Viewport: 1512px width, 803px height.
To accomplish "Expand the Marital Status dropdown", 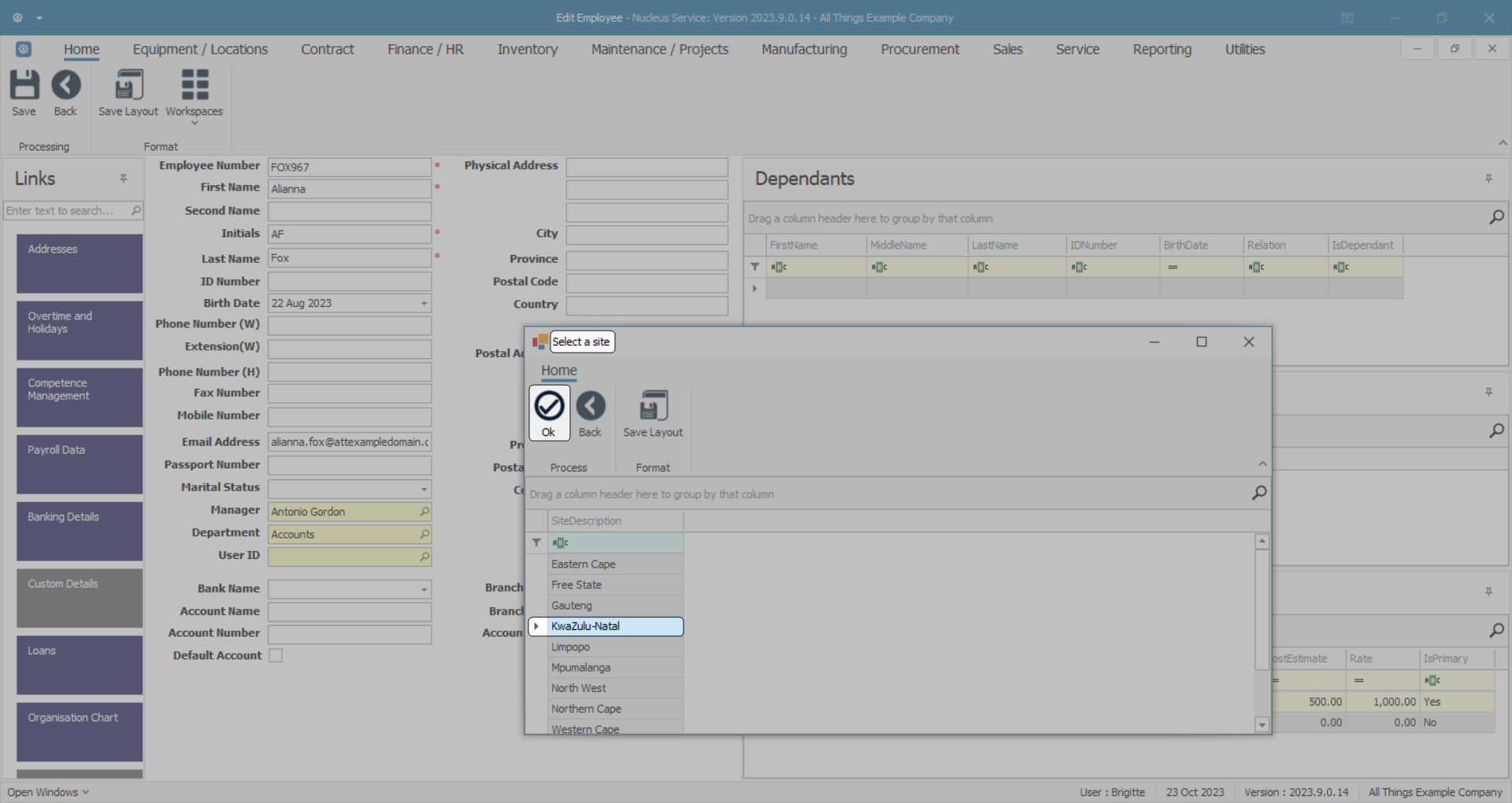I will (x=424, y=488).
